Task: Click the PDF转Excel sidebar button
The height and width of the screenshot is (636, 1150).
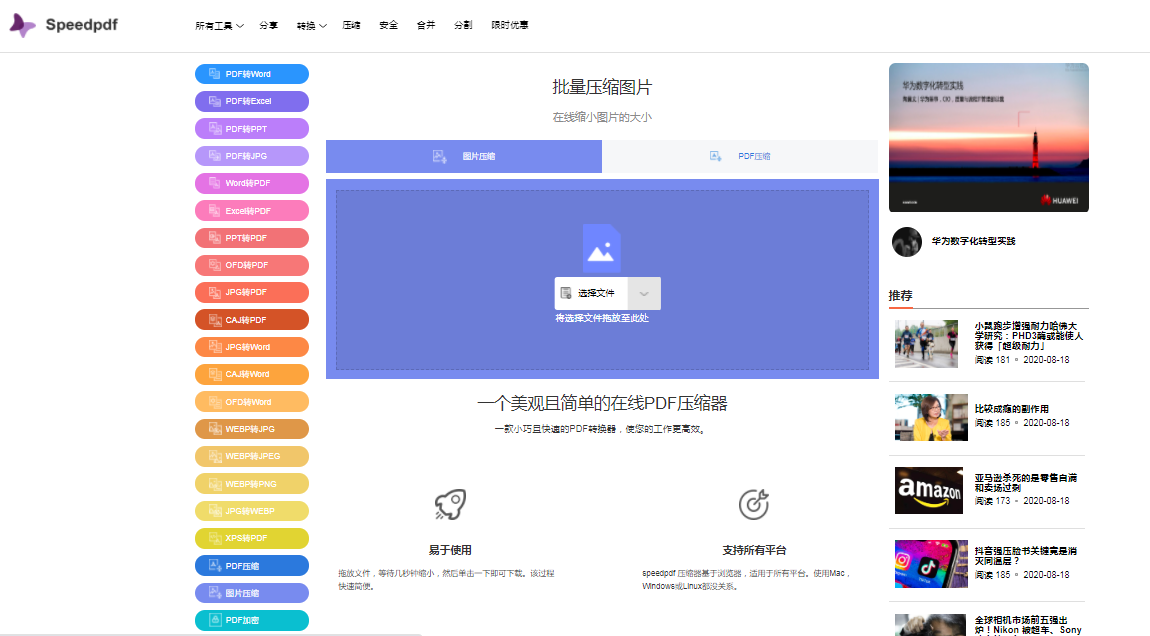Action: [252, 101]
